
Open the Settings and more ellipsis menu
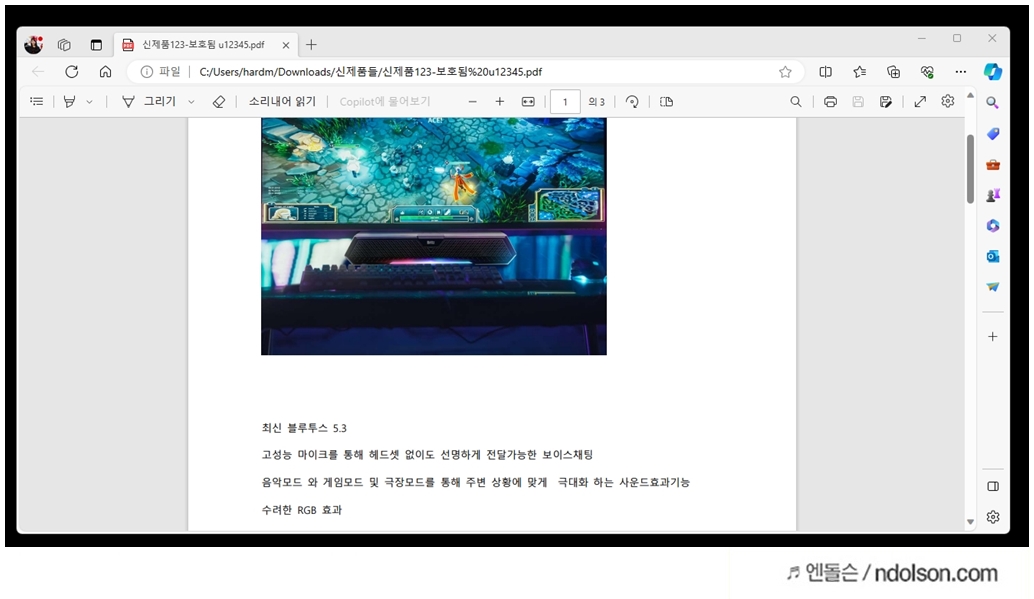tap(961, 72)
